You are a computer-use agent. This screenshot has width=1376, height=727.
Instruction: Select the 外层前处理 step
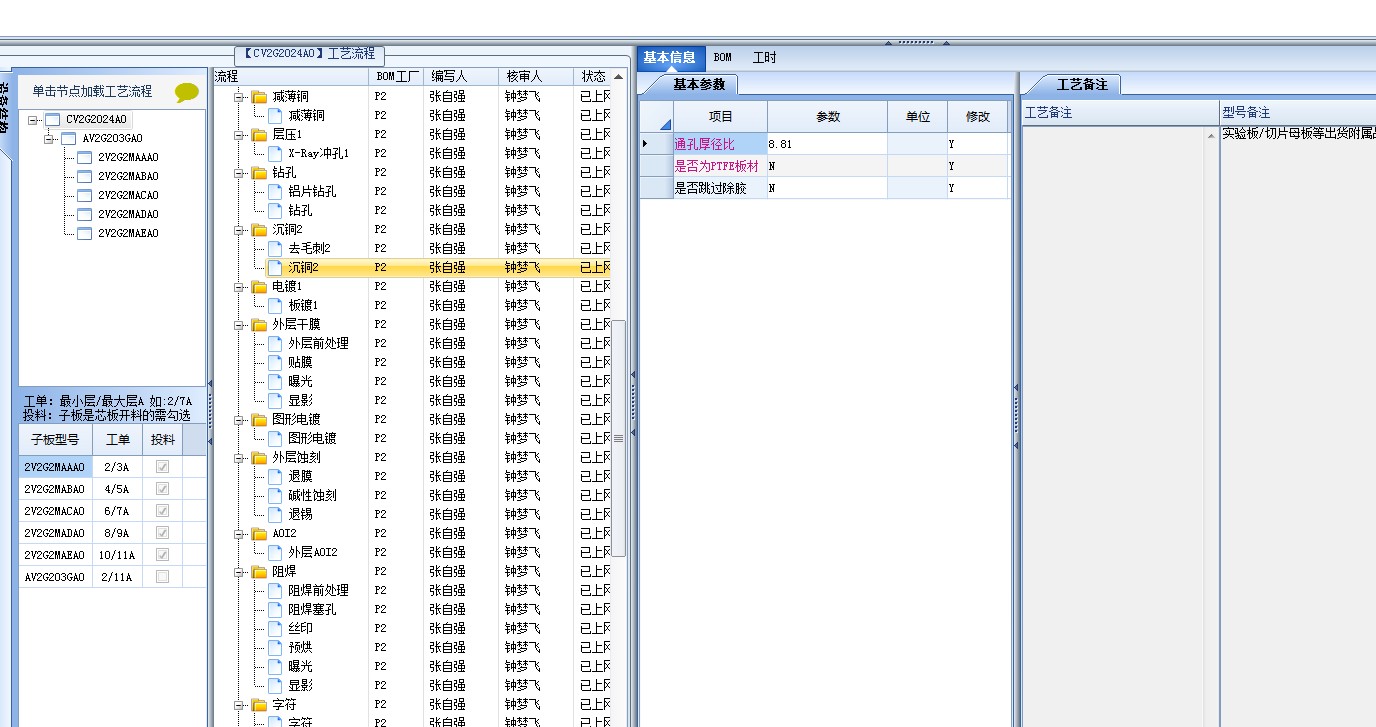pyautogui.click(x=318, y=344)
